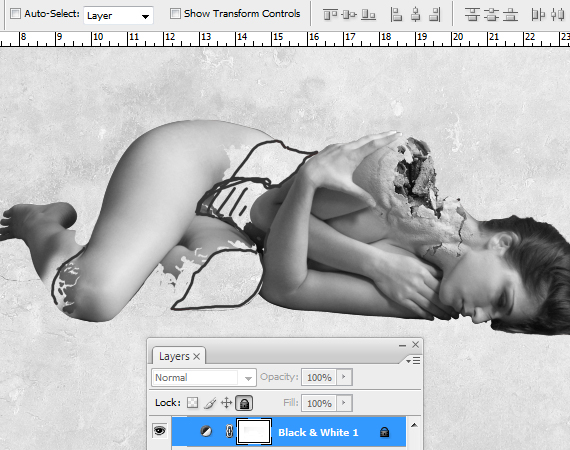Hide the Black & White 1 layer
The width and height of the screenshot is (570, 450).
tap(160, 431)
